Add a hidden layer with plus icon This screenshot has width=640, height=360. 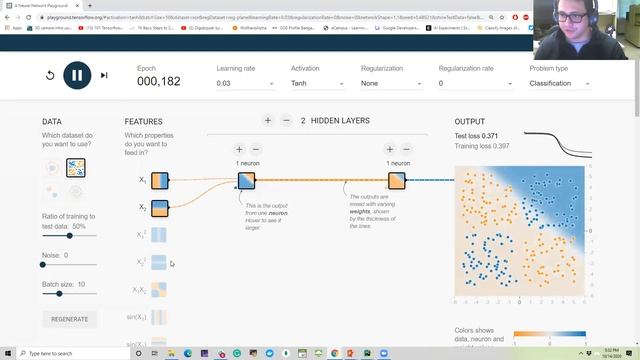268,120
